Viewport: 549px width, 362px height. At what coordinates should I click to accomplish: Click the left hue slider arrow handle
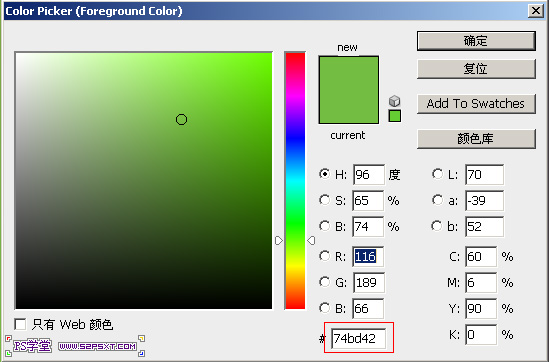[x=279, y=241]
